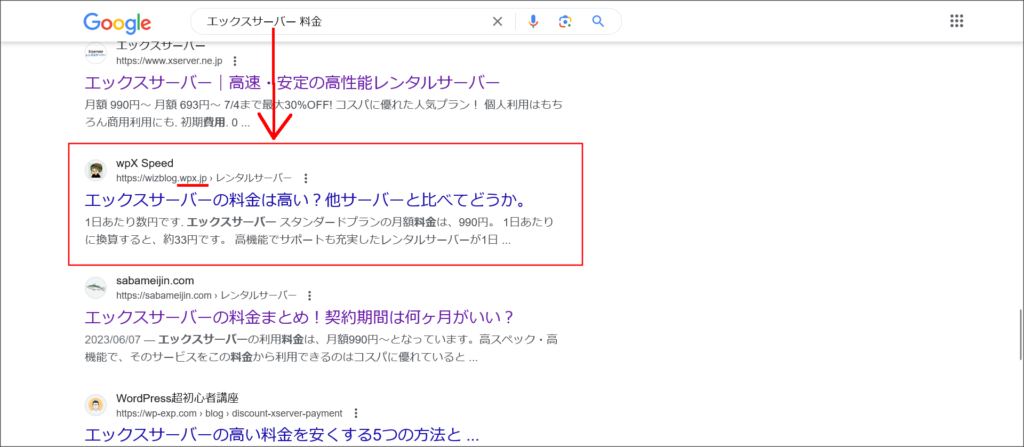The height and width of the screenshot is (447, 1024).
Task: Open the Google logo homepage link
Action: (117, 22)
